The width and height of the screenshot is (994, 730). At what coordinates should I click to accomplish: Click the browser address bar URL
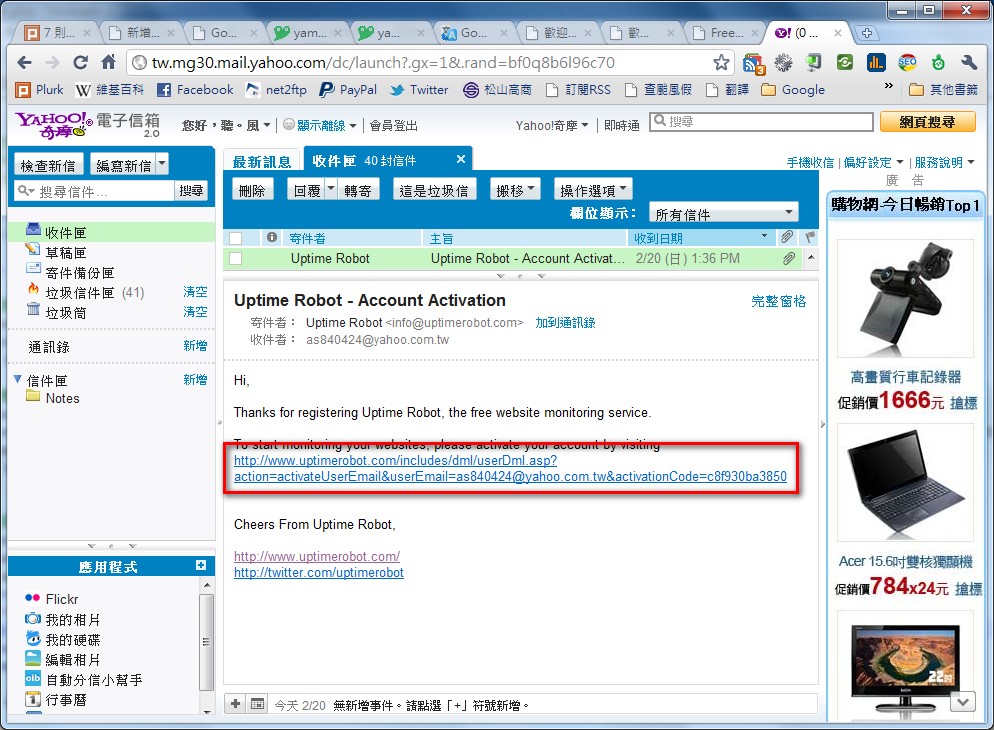click(x=383, y=62)
